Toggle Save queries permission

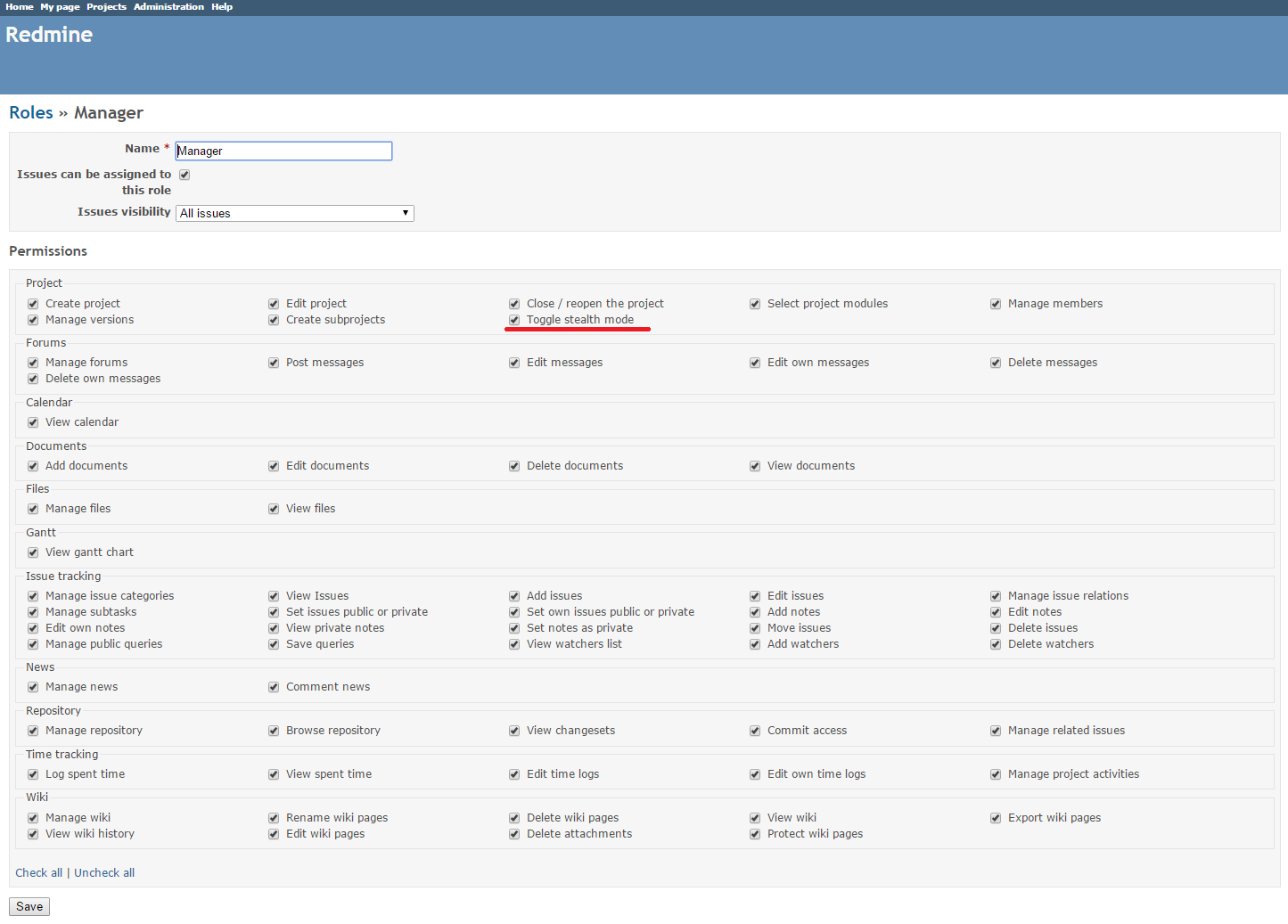point(274,644)
